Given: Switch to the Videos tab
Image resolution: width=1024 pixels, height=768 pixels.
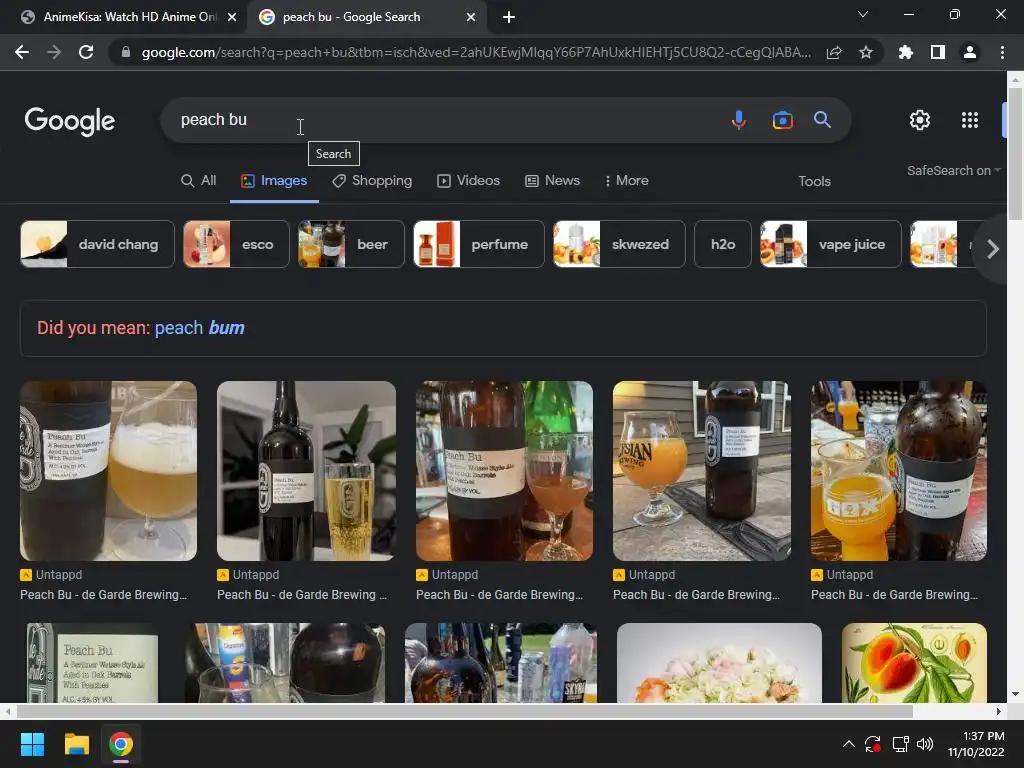Looking at the screenshot, I should coord(468,181).
